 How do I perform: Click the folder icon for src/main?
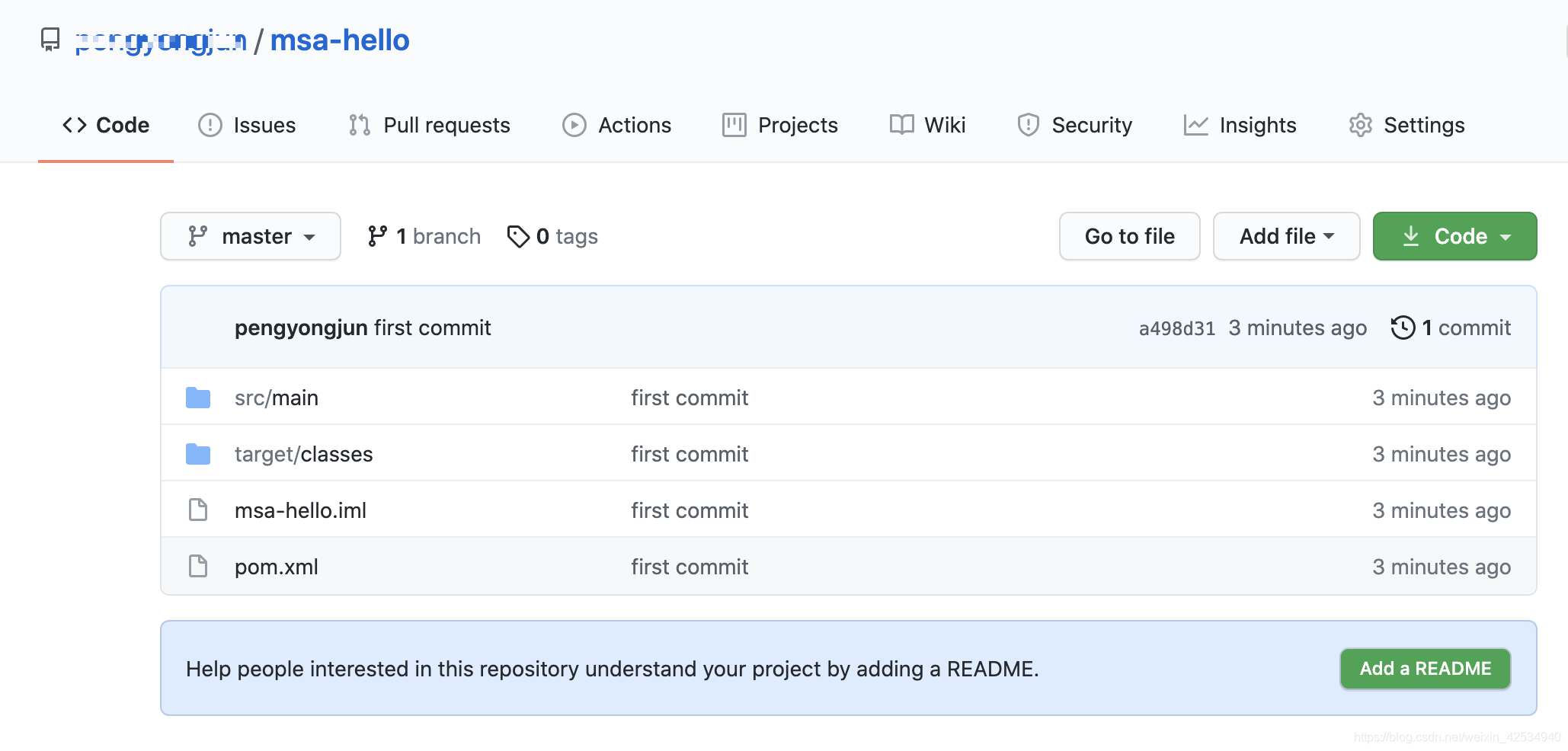pyautogui.click(x=198, y=398)
